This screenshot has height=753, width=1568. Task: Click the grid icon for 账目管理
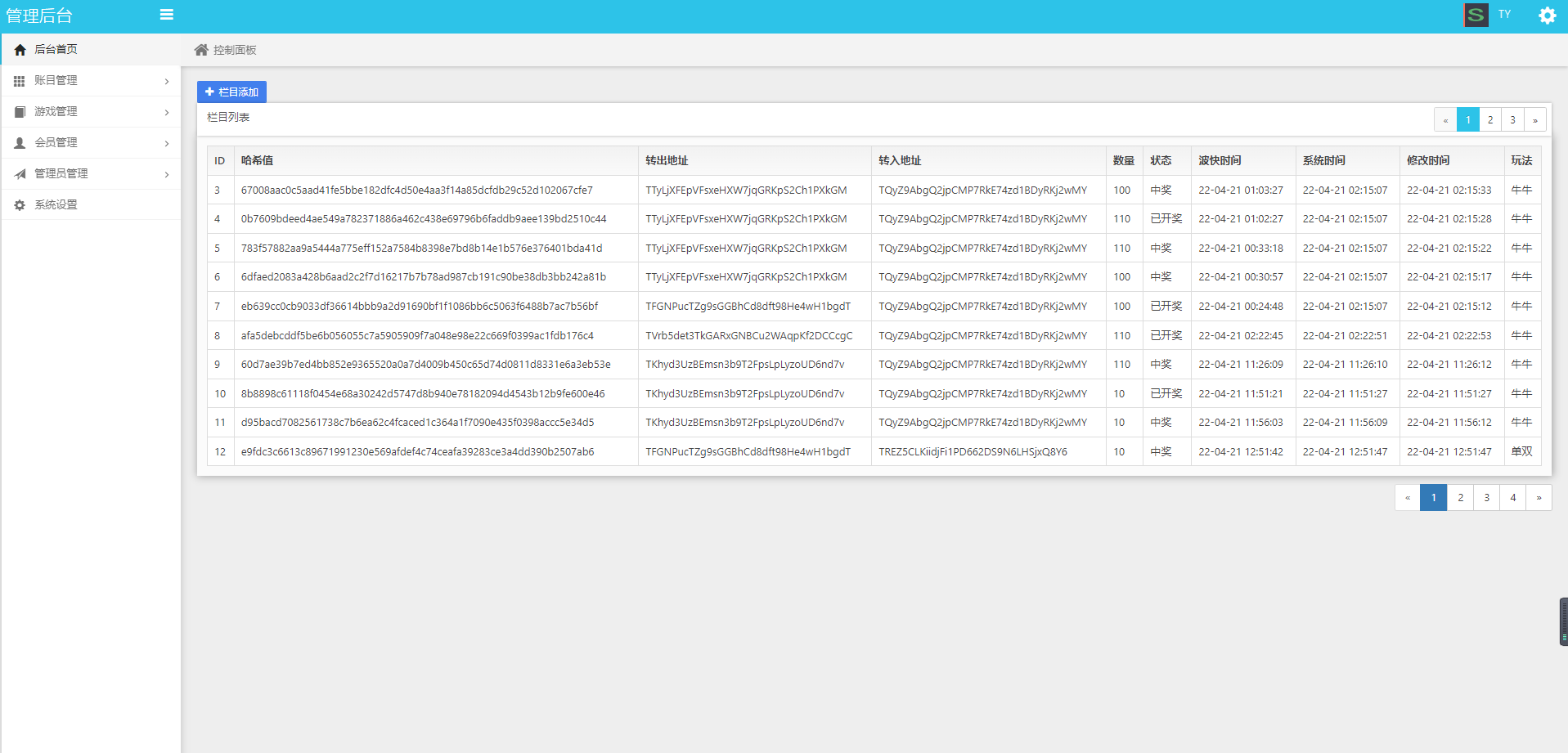[x=20, y=81]
